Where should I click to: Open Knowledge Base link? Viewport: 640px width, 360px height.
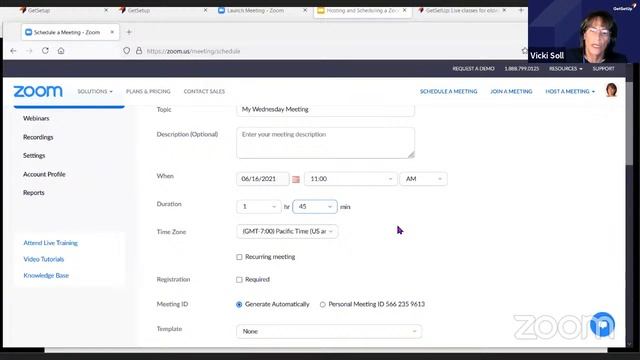pos(46,276)
